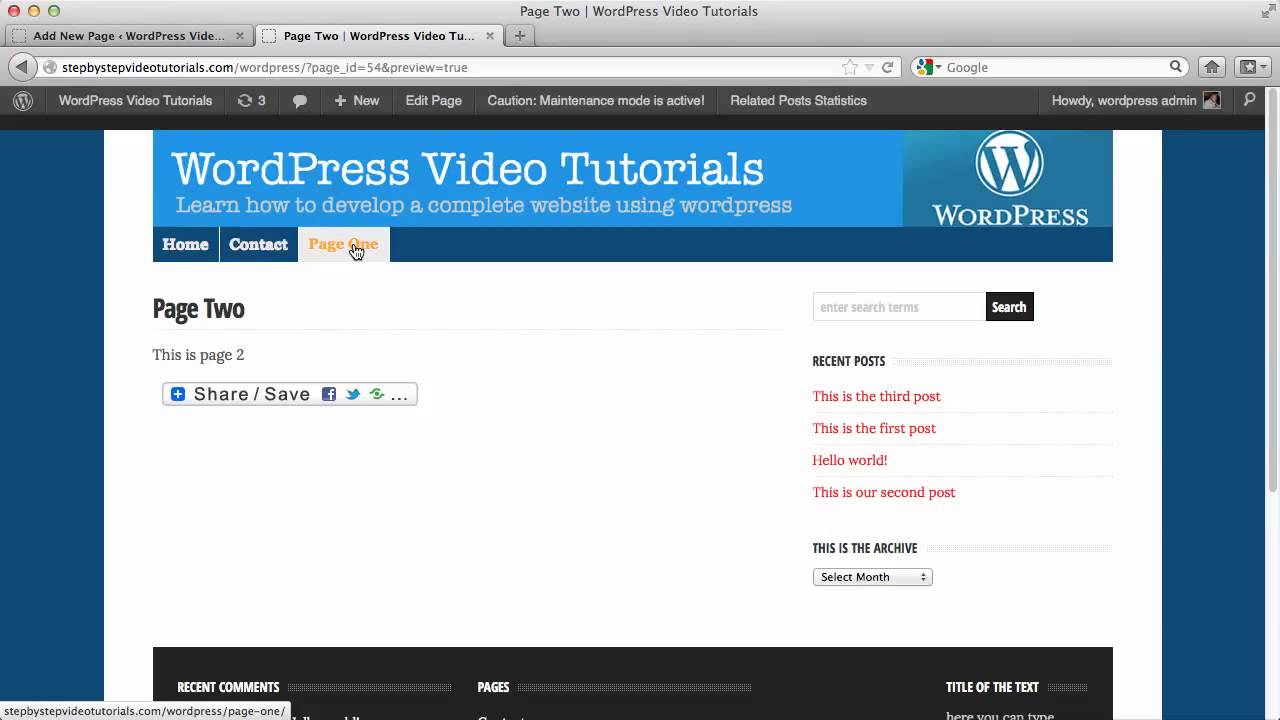The width and height of the screenshot is (1280, 720).
Task: Open the Firefox home page icon
Action: pyautogui.click(x=1212, y=67)
